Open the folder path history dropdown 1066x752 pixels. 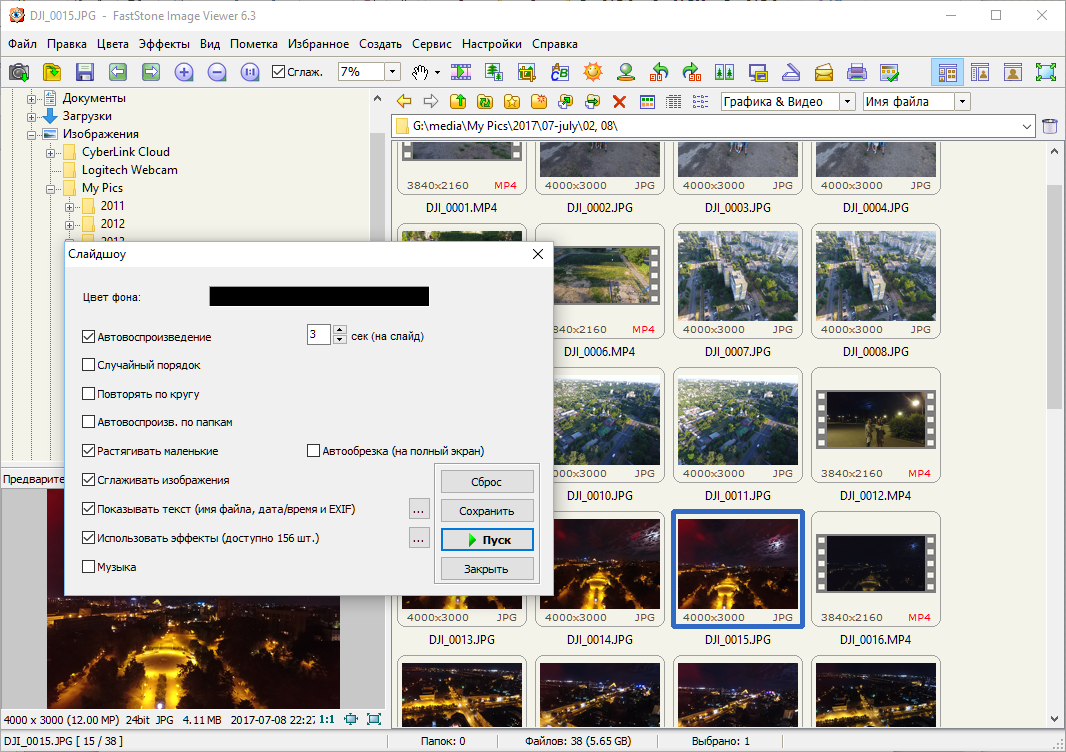tap(1027, 126)
